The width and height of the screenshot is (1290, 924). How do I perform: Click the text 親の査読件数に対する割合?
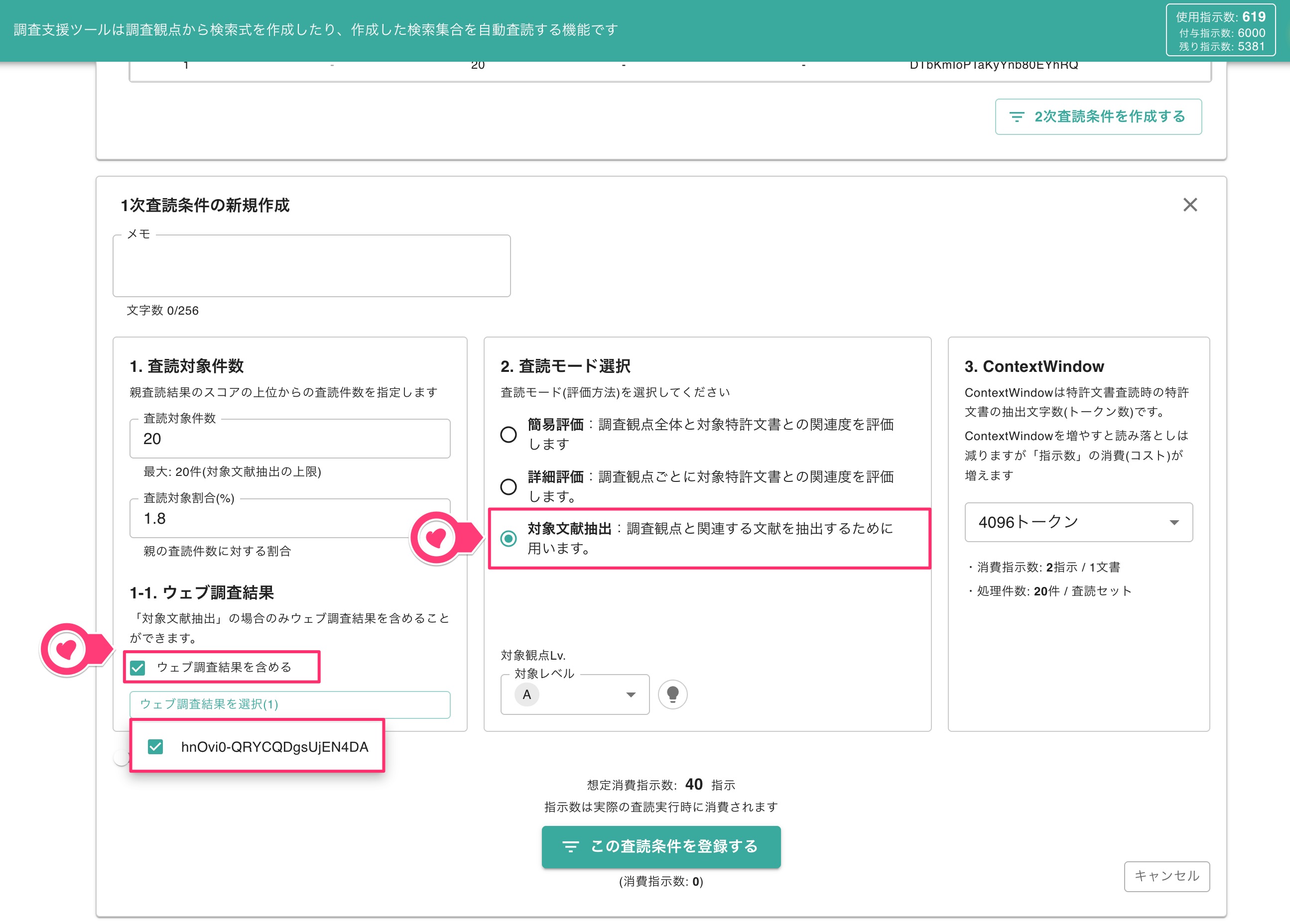(x=217, y=551)
